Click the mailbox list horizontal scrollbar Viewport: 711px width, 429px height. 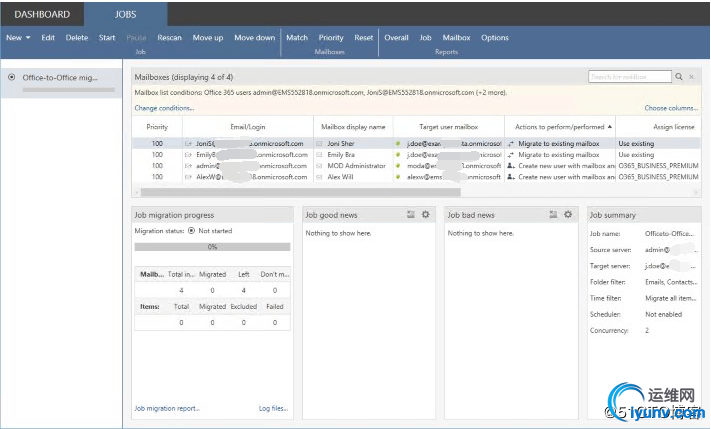click(301, 192)
